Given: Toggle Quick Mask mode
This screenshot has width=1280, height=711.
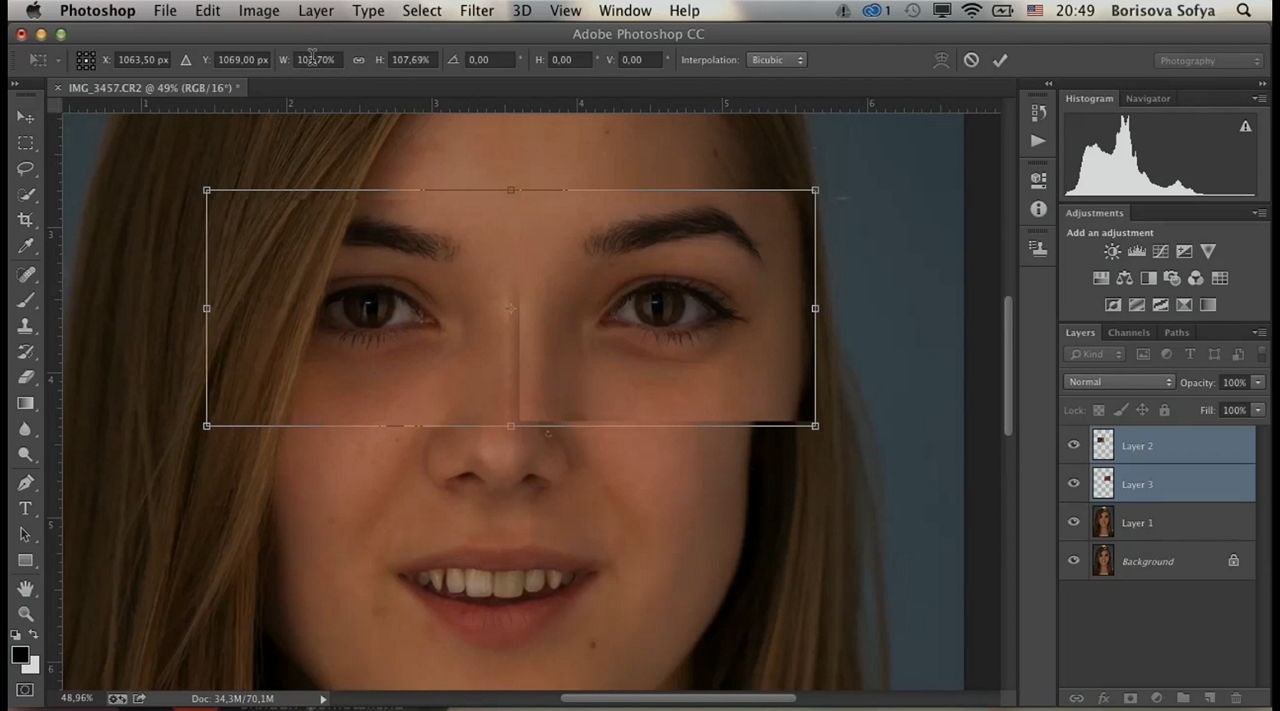Looking at the screenshot, I should tap(26, 689).
